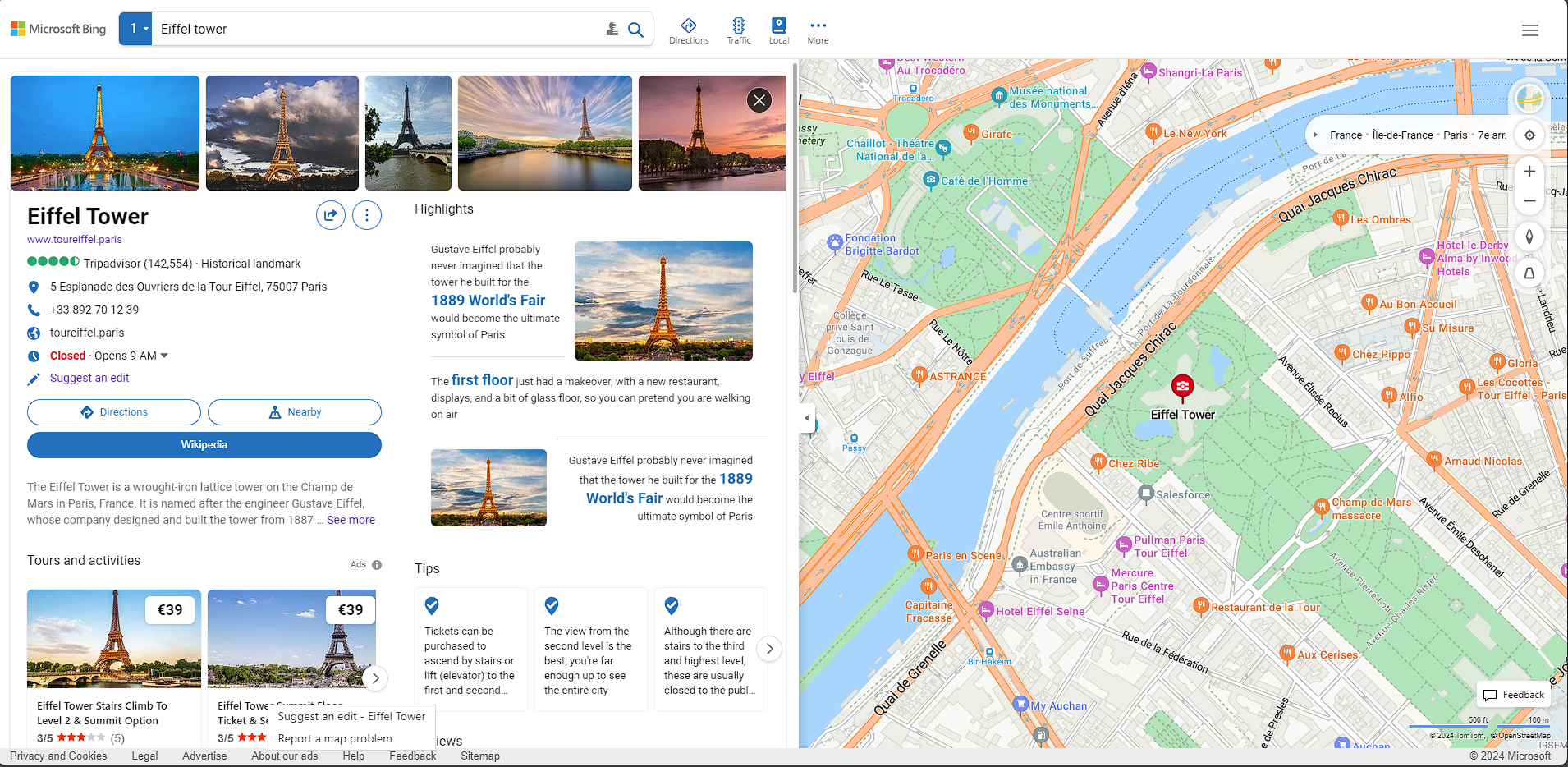This screenshot has width=1568, height=767.
Task: Open the www.toureiffel.paris link
Action: click(75, 240)
